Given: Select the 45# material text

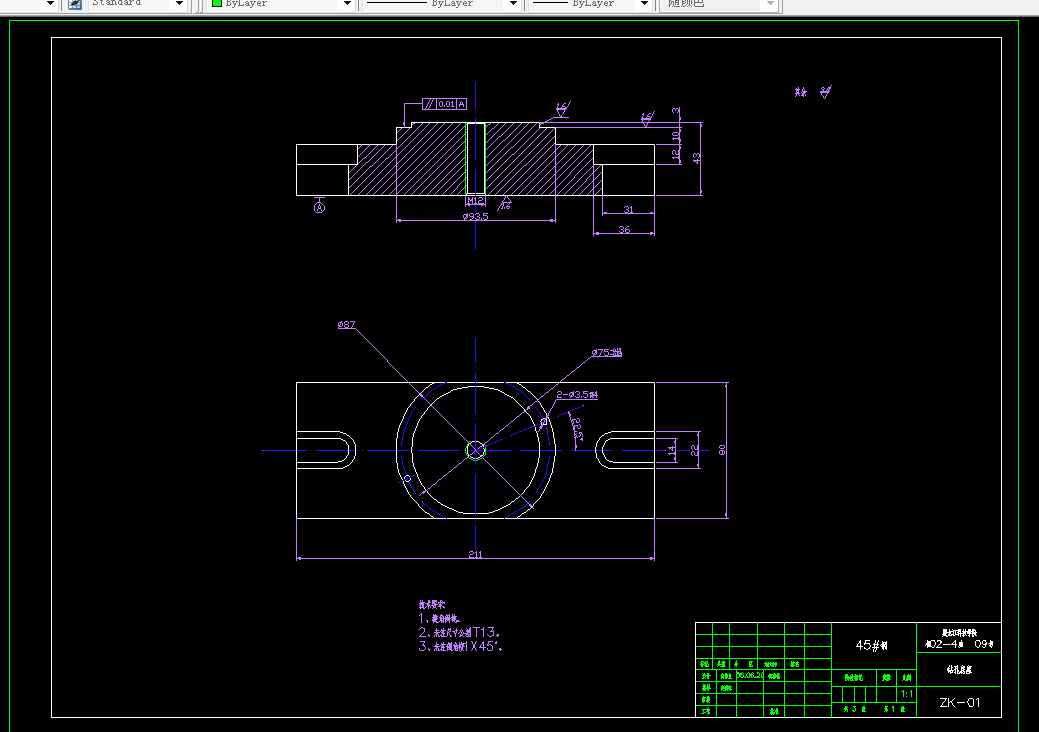Looking at the screenshot, I should (x=871, y=645).
